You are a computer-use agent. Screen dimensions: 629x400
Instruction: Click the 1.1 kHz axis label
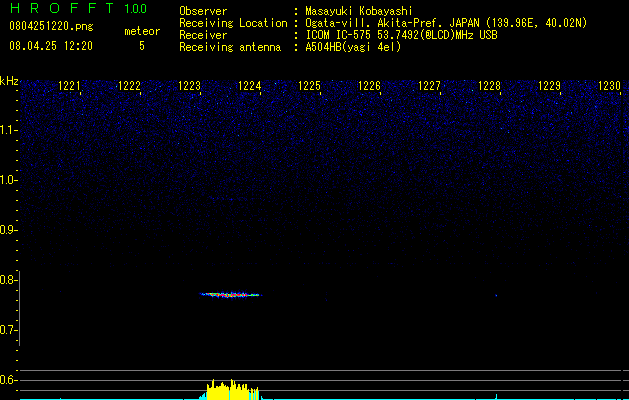[x=8, y=130]
